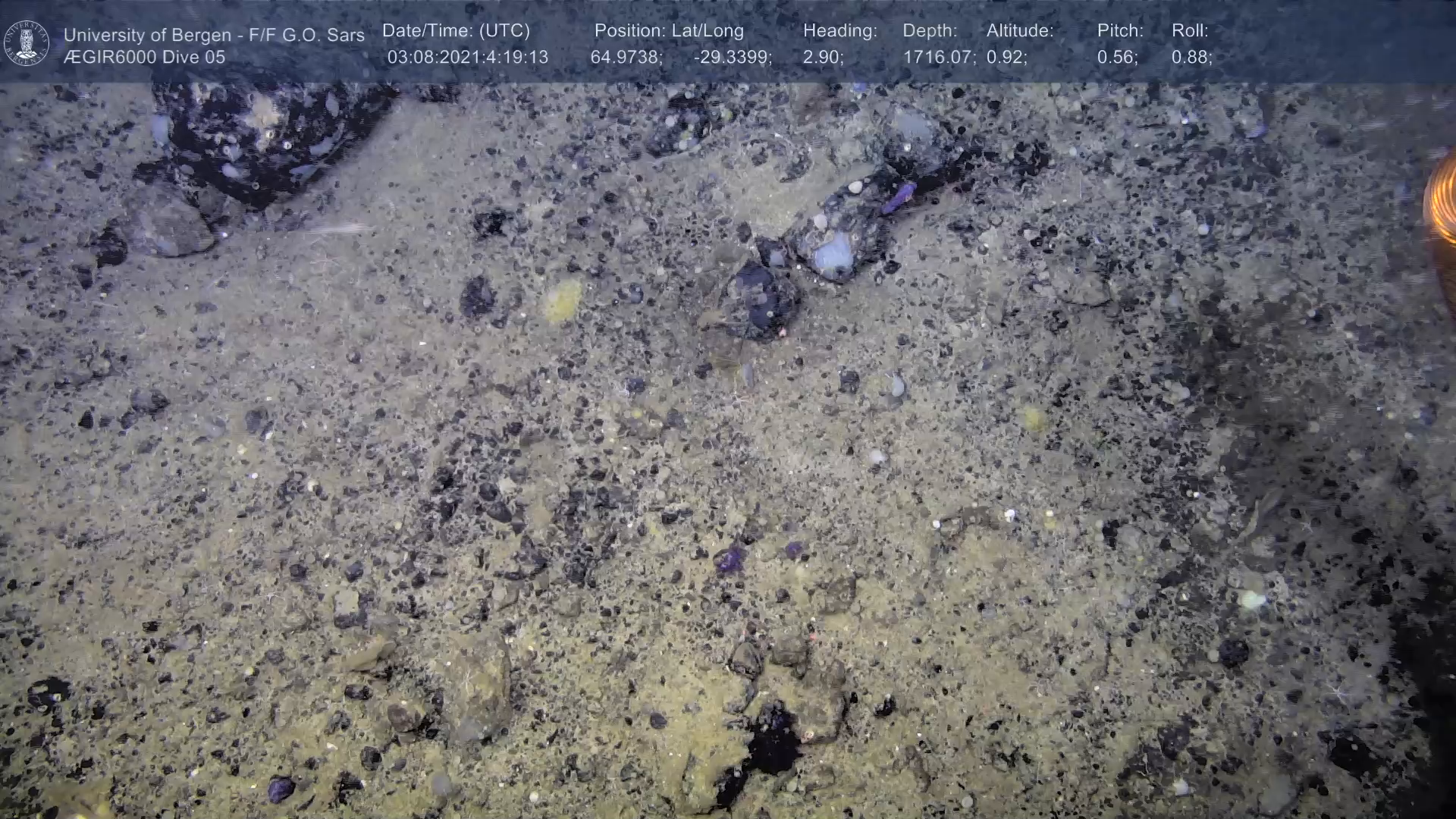Click the orange coiled object at right edge

(1442, 199)
